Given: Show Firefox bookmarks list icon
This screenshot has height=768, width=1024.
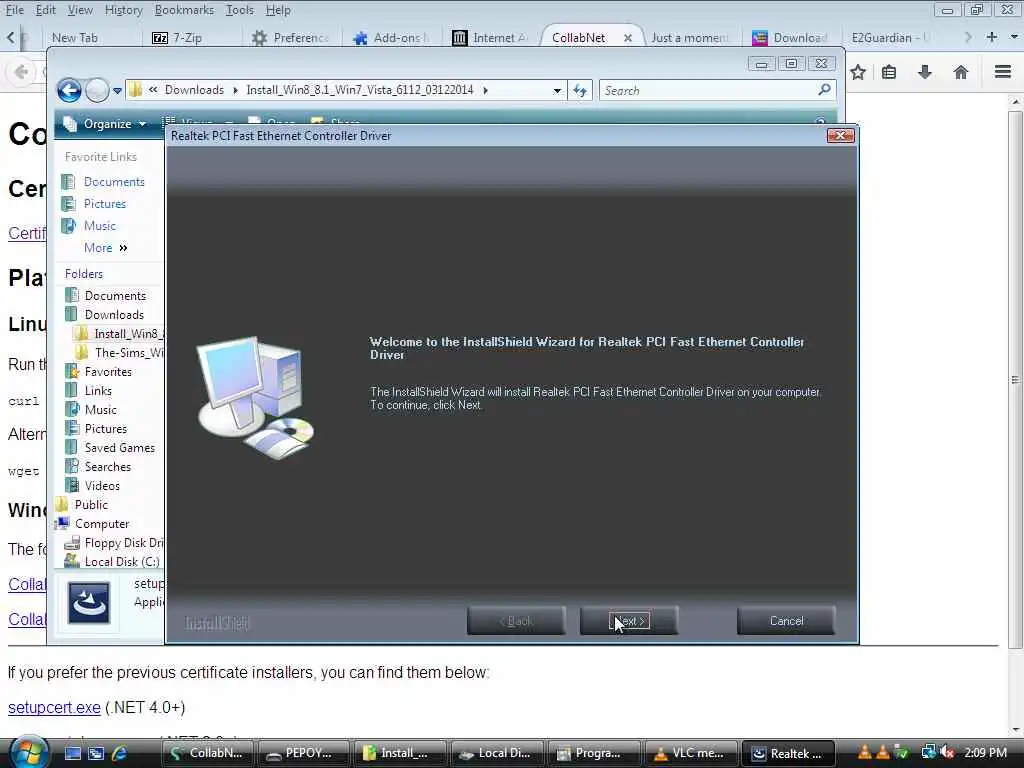Looking at the screenshot, I should click(889, 72).
